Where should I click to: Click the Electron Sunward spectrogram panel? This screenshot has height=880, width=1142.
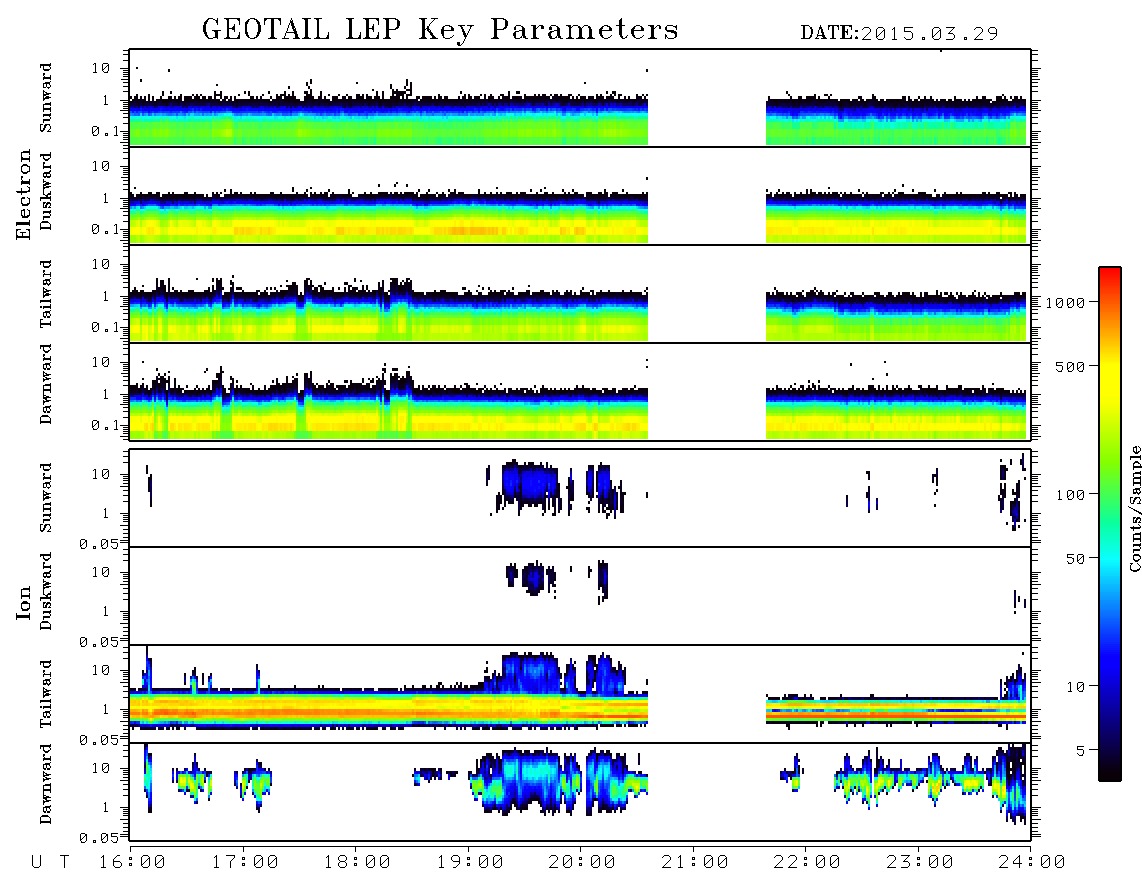coord(580,98)
